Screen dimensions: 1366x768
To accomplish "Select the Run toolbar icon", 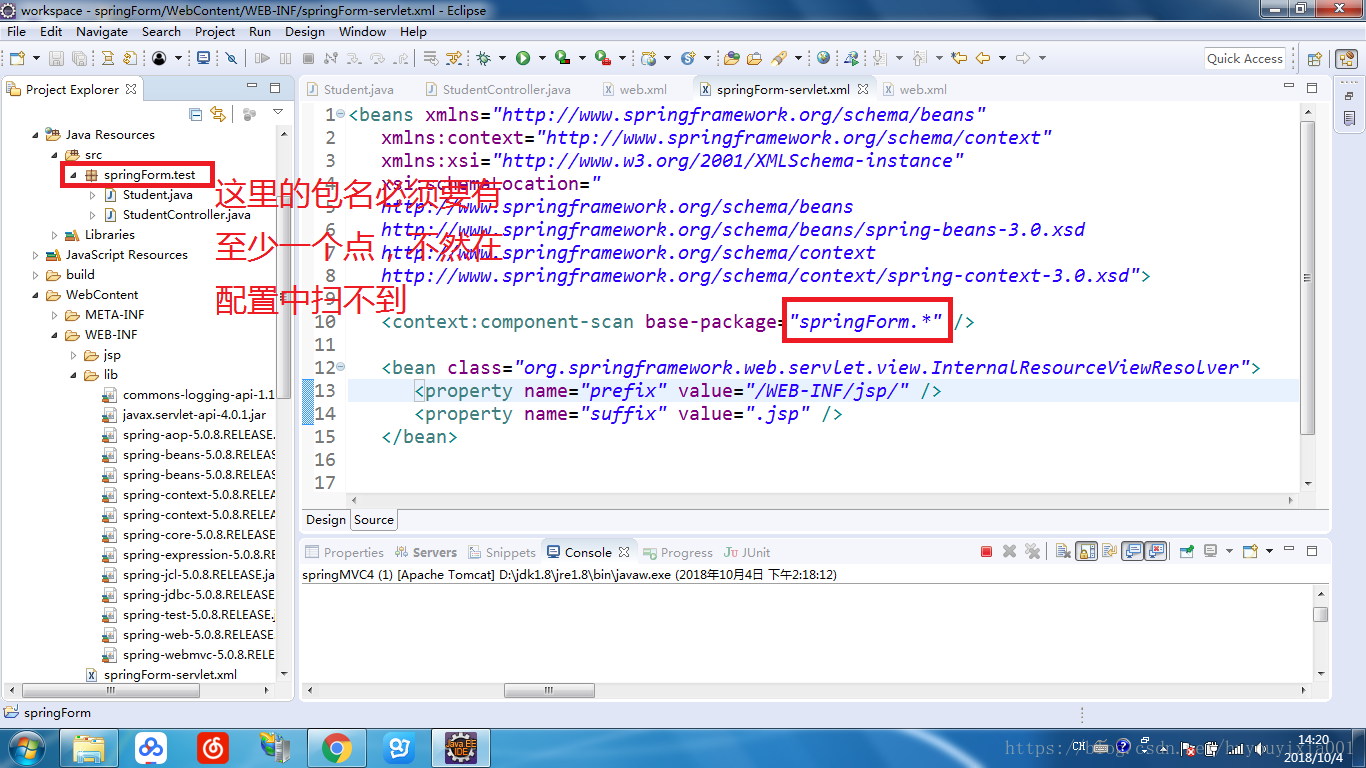I will pyautogui.click(x=522, y=57).
